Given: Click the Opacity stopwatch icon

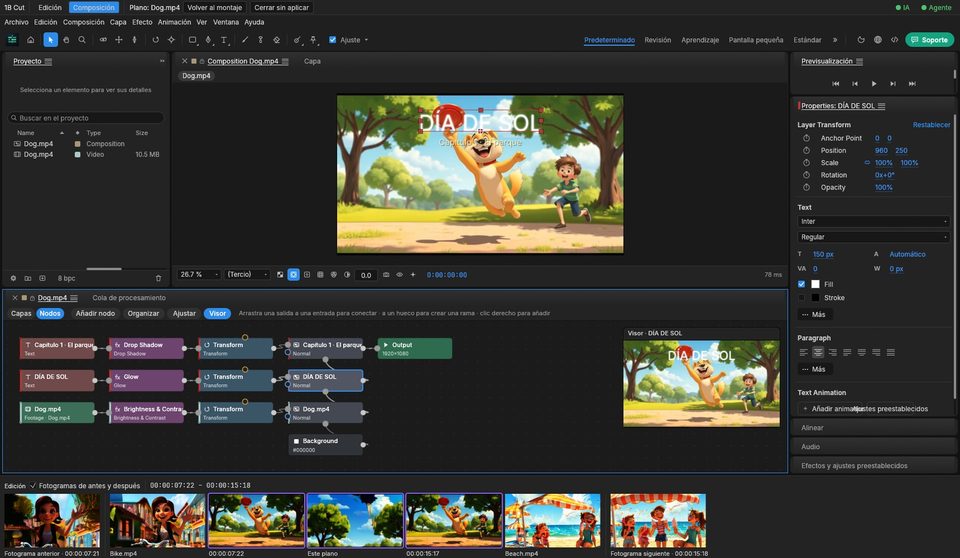Looking at the screenshot, I should coord(806,187).
